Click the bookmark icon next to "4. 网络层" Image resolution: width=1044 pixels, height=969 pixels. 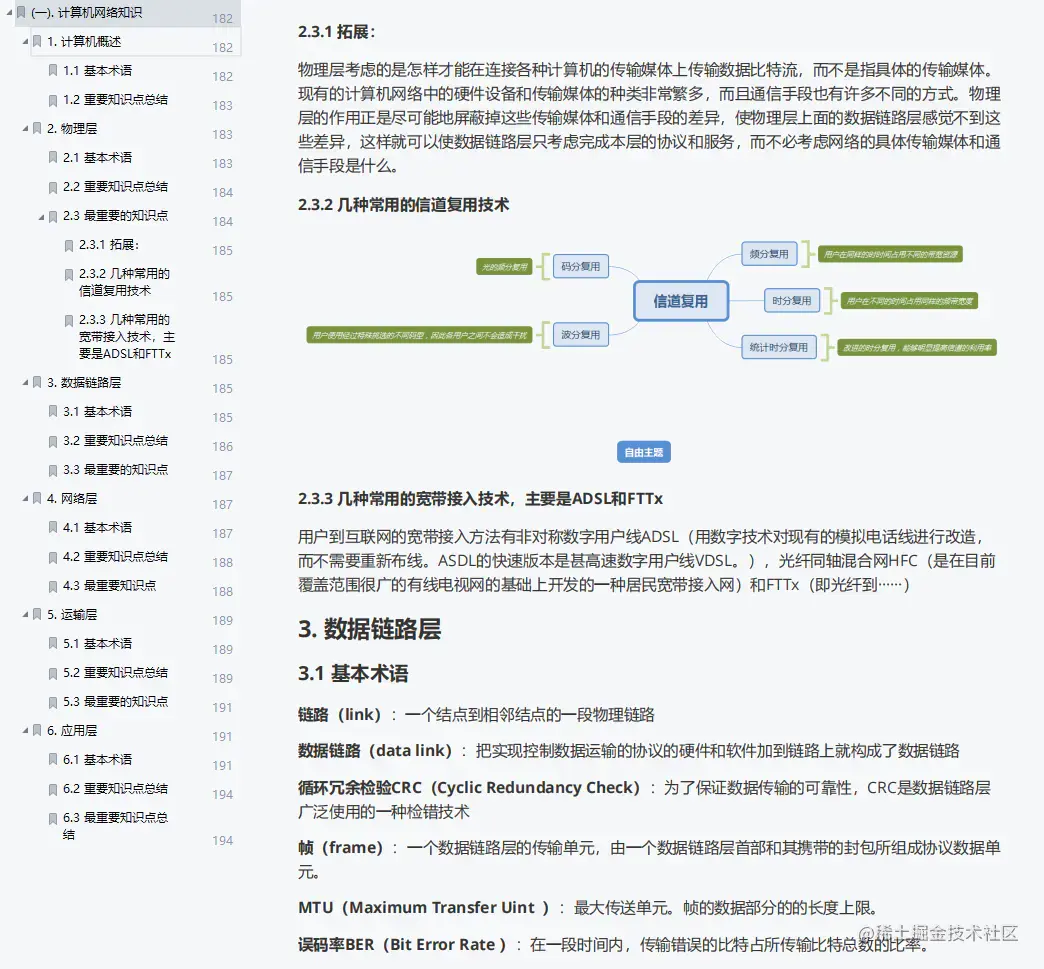[x=38, y=498]
